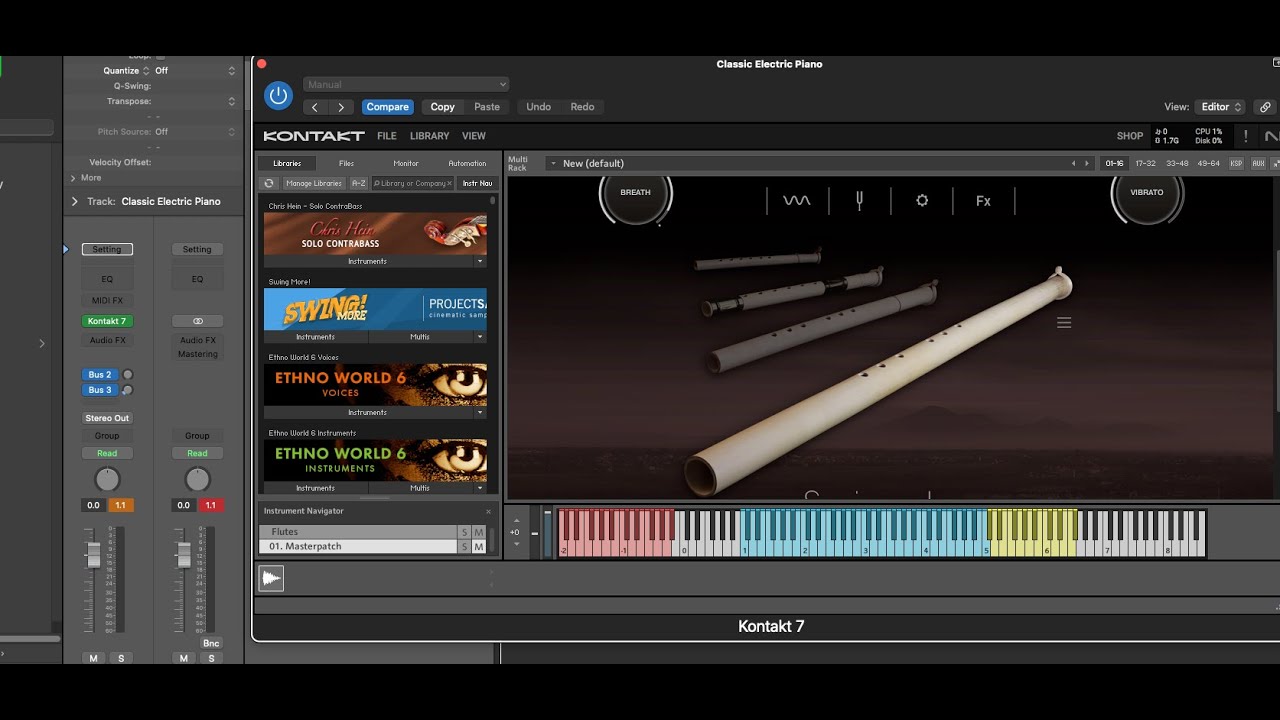Click the Kontakt 7 instrument slot
Viewport: 1280px width, 720px height.
107,321
